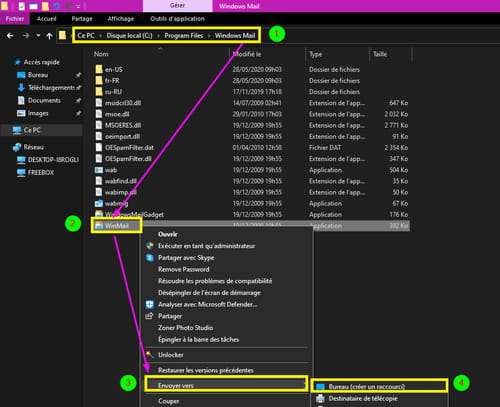The width and height of the screenshot is (500, 407).
Task: Click the Téléchargements download arrow icon
Action: tap(21, 88)
